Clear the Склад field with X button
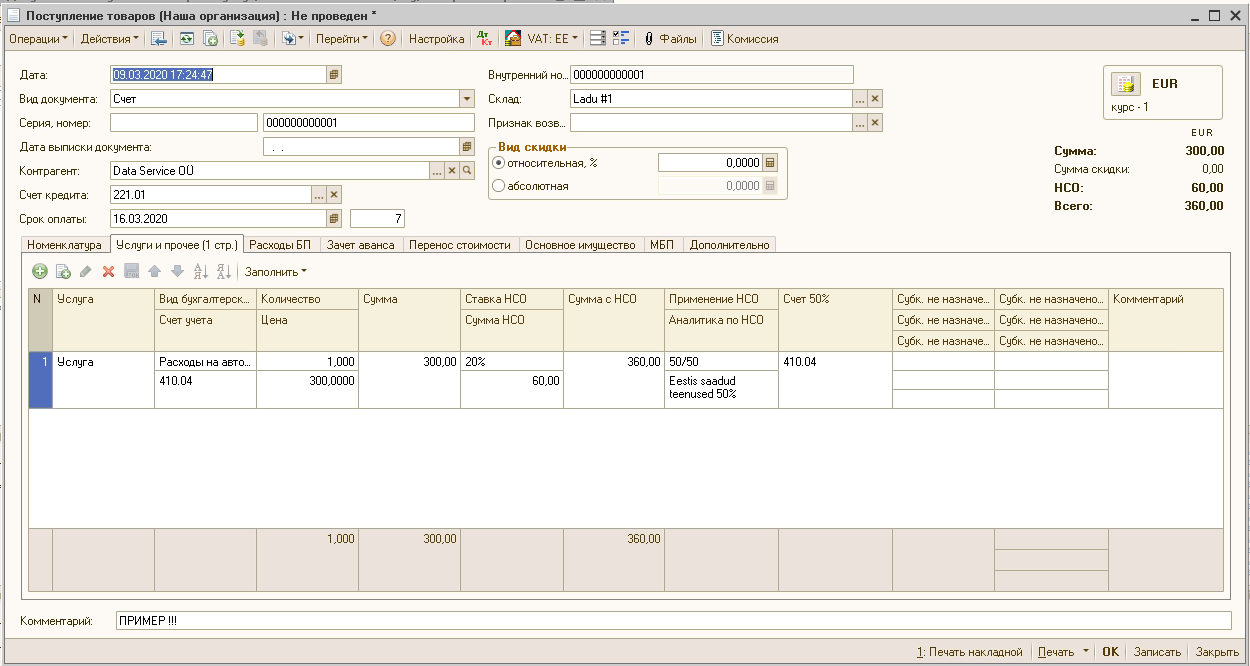Viewport: 1250px width, 666px height. click(x=875, y=99)
